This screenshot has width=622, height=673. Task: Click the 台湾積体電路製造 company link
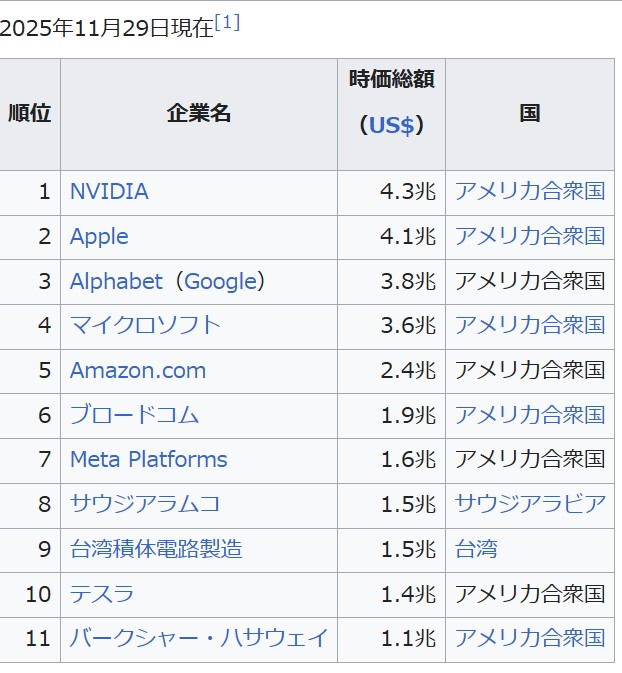point(156,549)
